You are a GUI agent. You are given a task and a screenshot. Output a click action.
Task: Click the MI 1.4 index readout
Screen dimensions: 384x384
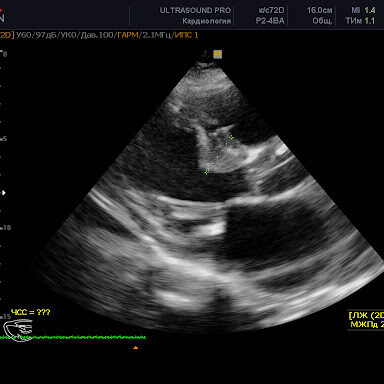(x=363, y=10)
